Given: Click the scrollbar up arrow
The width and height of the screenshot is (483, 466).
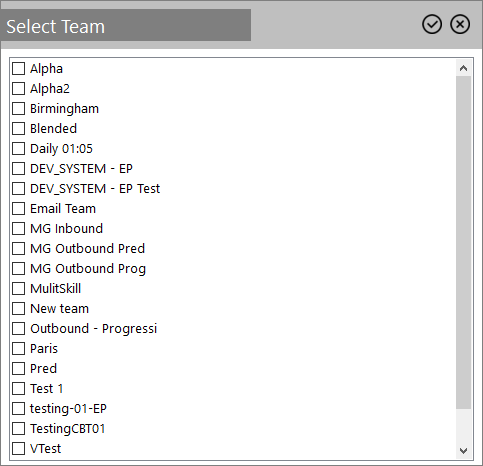Looking at the screenshot, I should click(463, 68).
